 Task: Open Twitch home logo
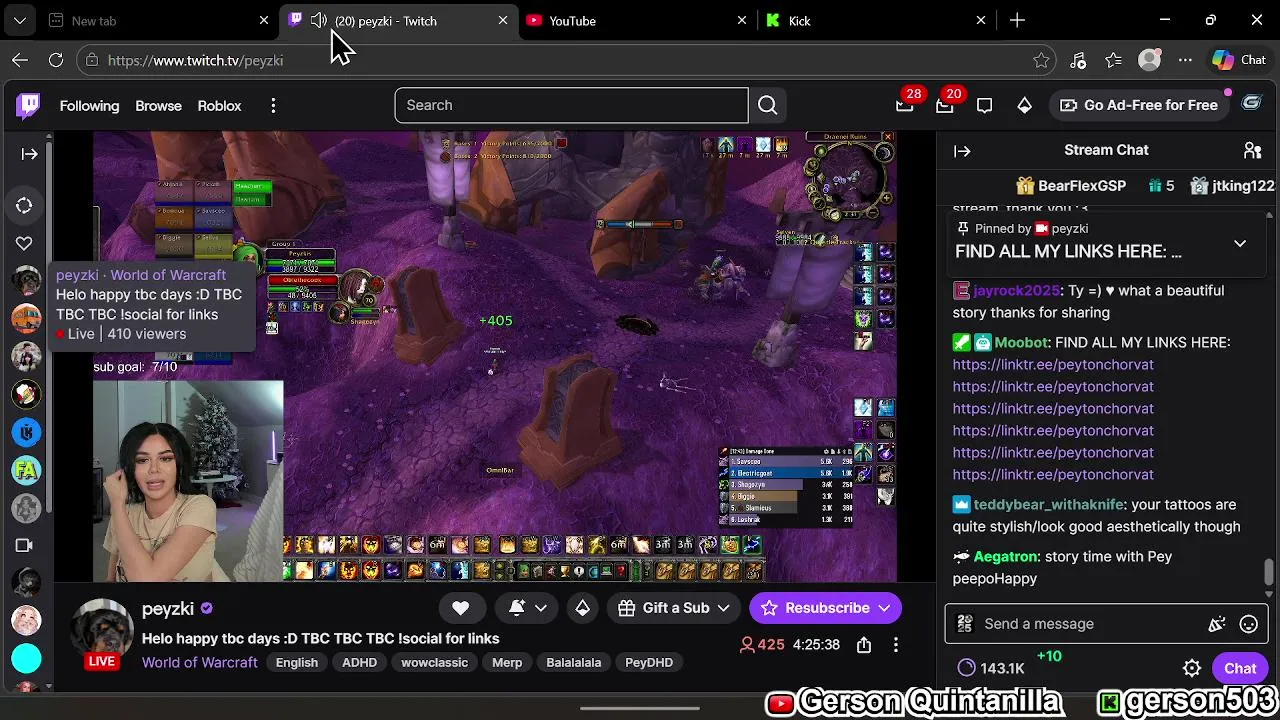pos(28,105)
